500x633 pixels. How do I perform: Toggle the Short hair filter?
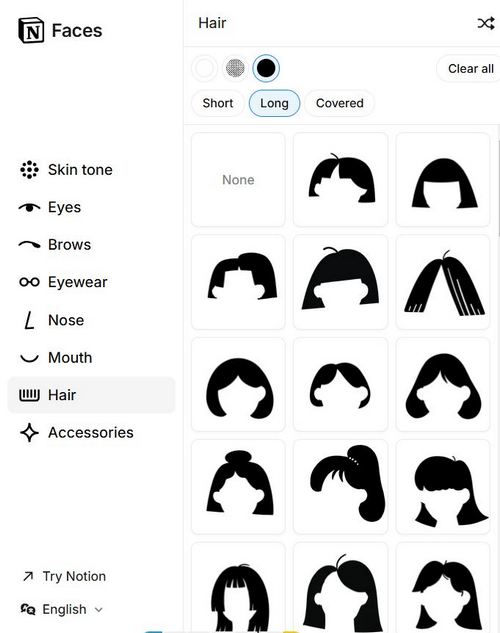(x=218, y=103)
